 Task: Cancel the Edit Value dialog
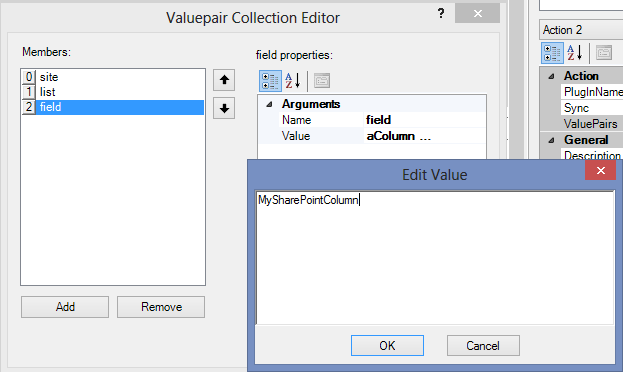pyautogui.click(x=483, y=345)
